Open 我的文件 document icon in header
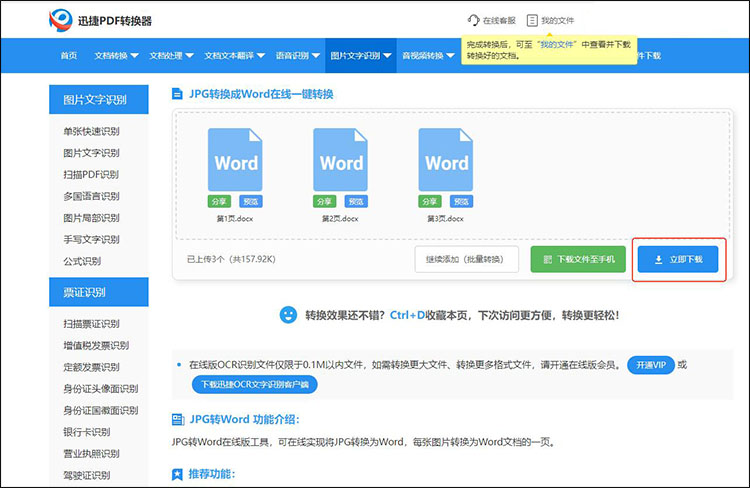Screen dimensions: 750x488 tap(532, 20)
